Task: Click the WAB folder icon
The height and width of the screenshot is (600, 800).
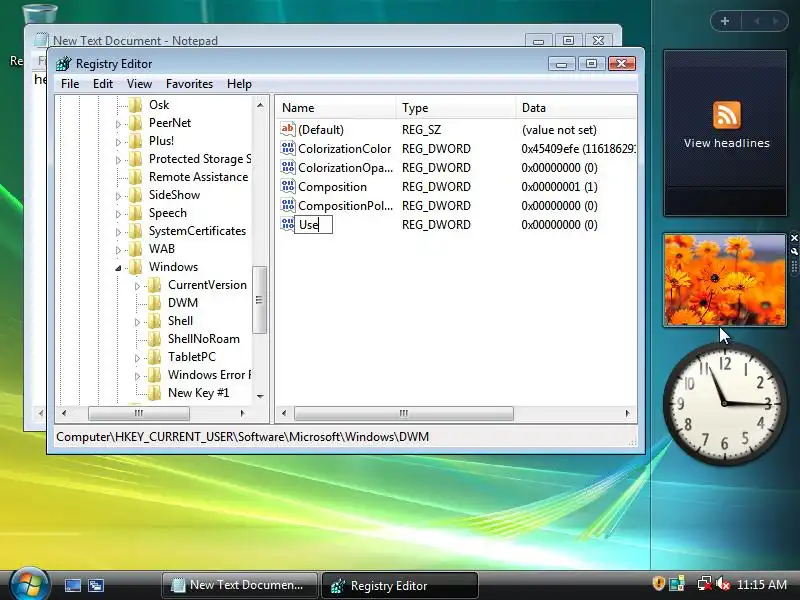Action: tap(136, 249)
